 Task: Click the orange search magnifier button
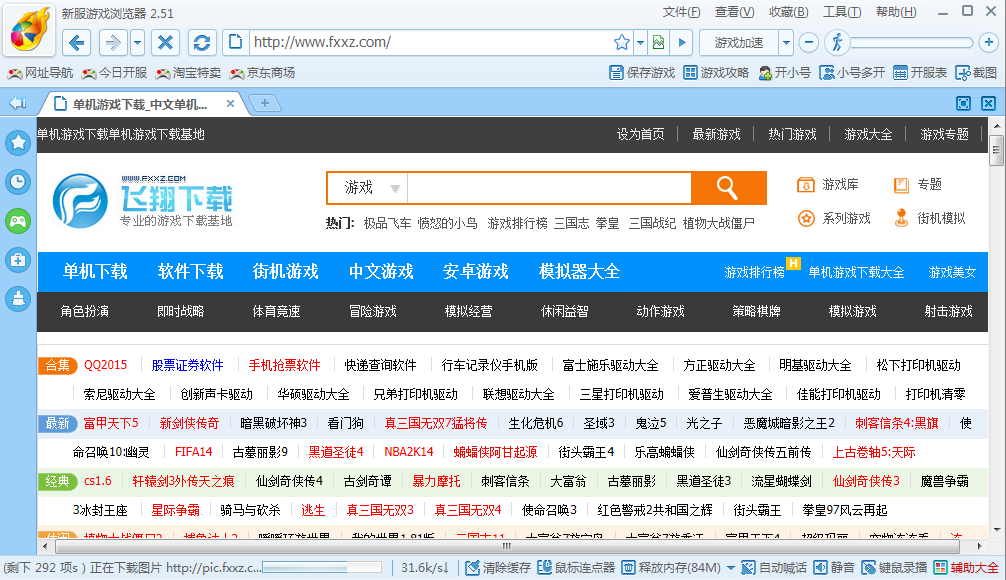point(728,187)
